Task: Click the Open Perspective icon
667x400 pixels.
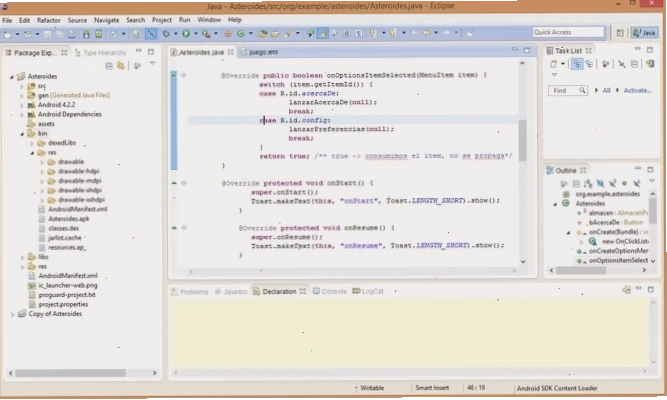Action: click(x=620, y=33)
